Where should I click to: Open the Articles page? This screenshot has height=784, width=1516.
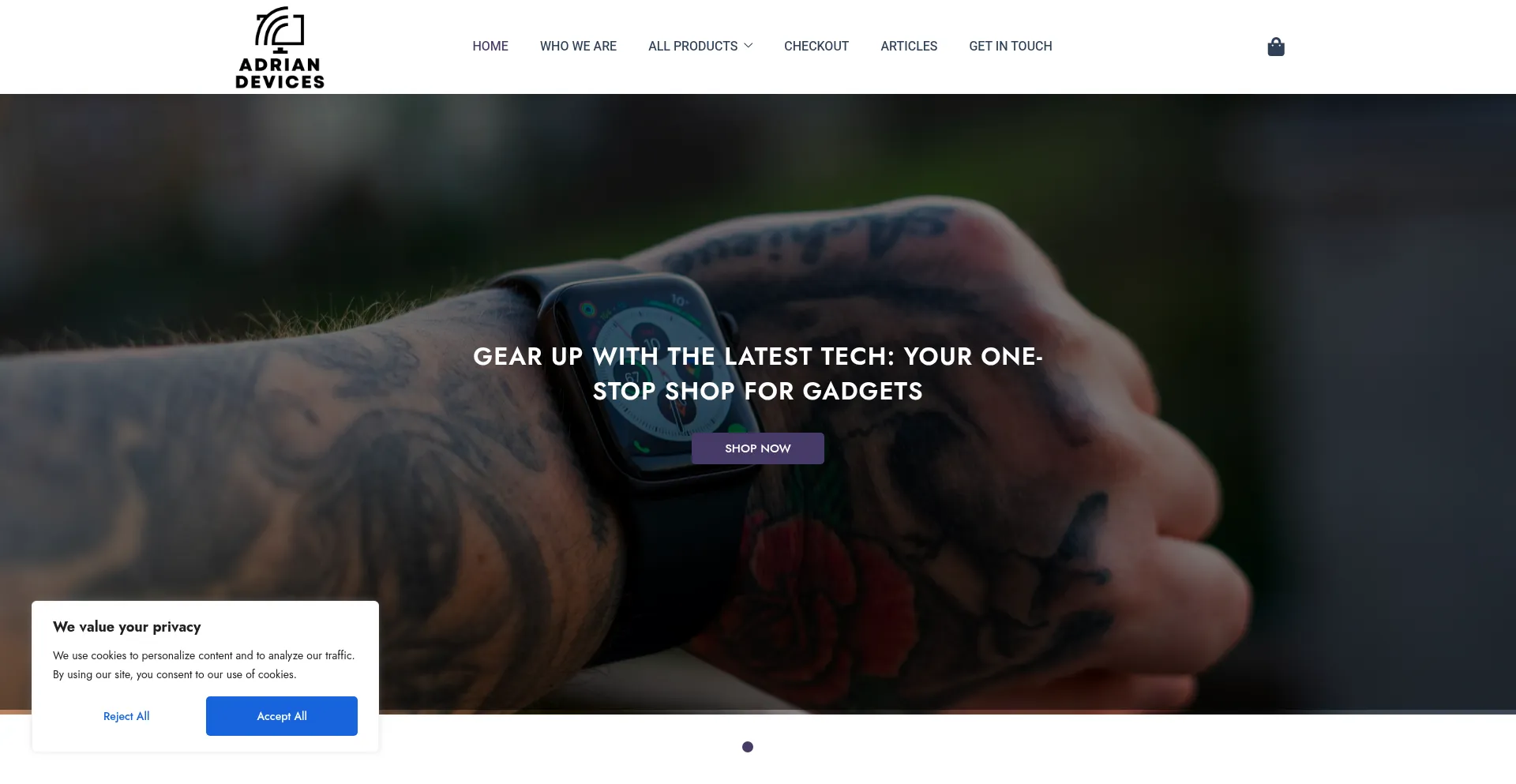click(x=909, y=47)
